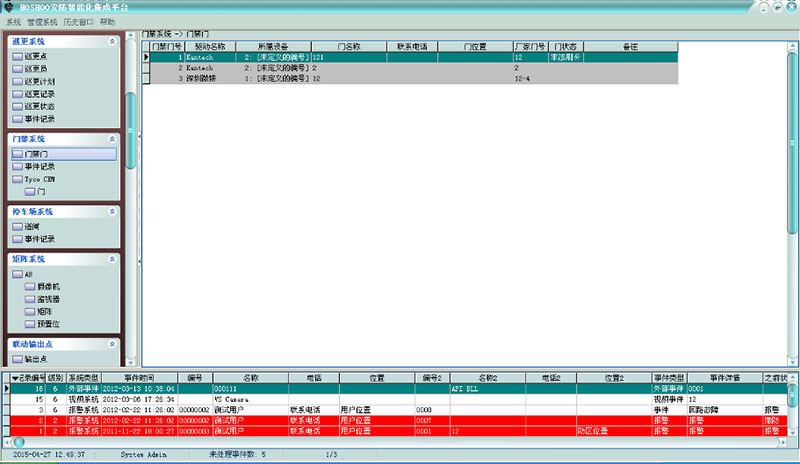Click 摄像机 under the AB matrix

click(48, 286)
